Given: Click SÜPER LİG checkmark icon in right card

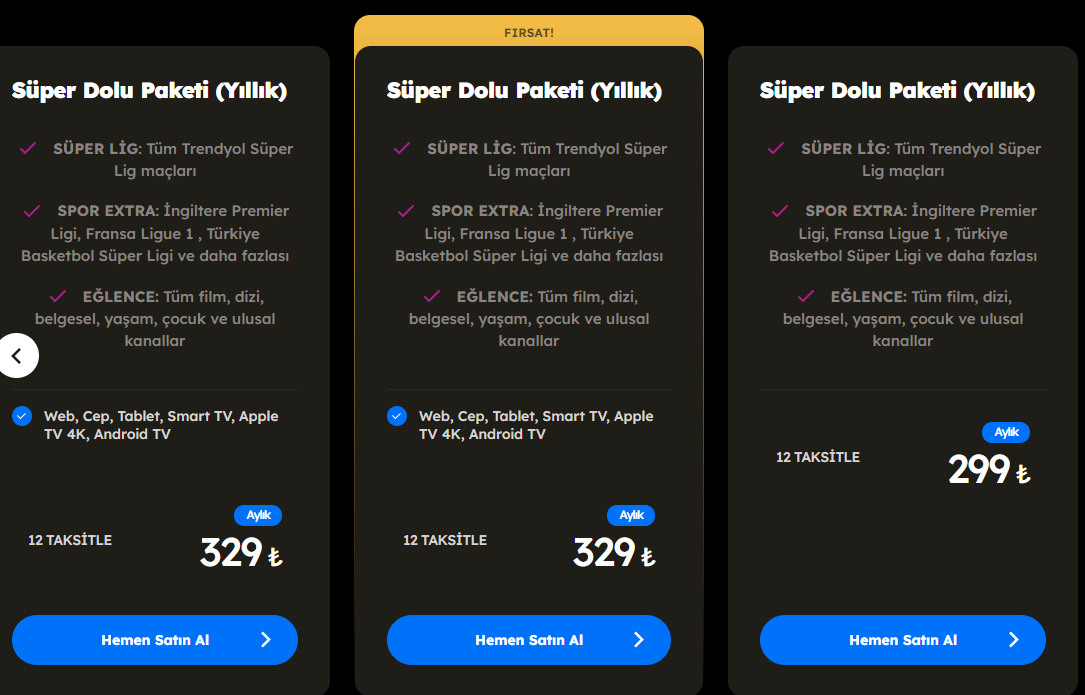Looking at the screenshot, I should tap(776, 148).
